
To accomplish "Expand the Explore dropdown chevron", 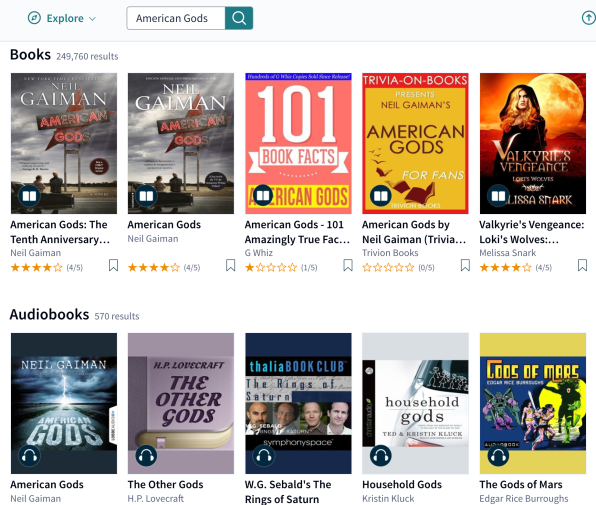I will click(92, 19).
